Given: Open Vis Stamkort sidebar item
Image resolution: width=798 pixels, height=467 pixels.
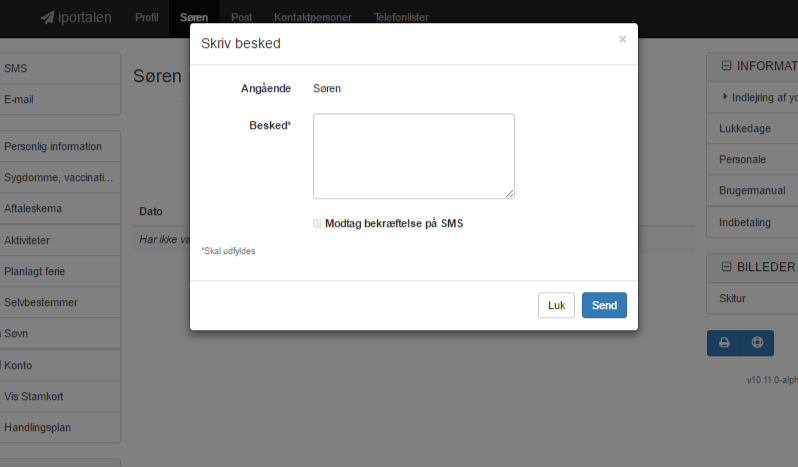Looking at the screenshot, I should pos(60,396).
